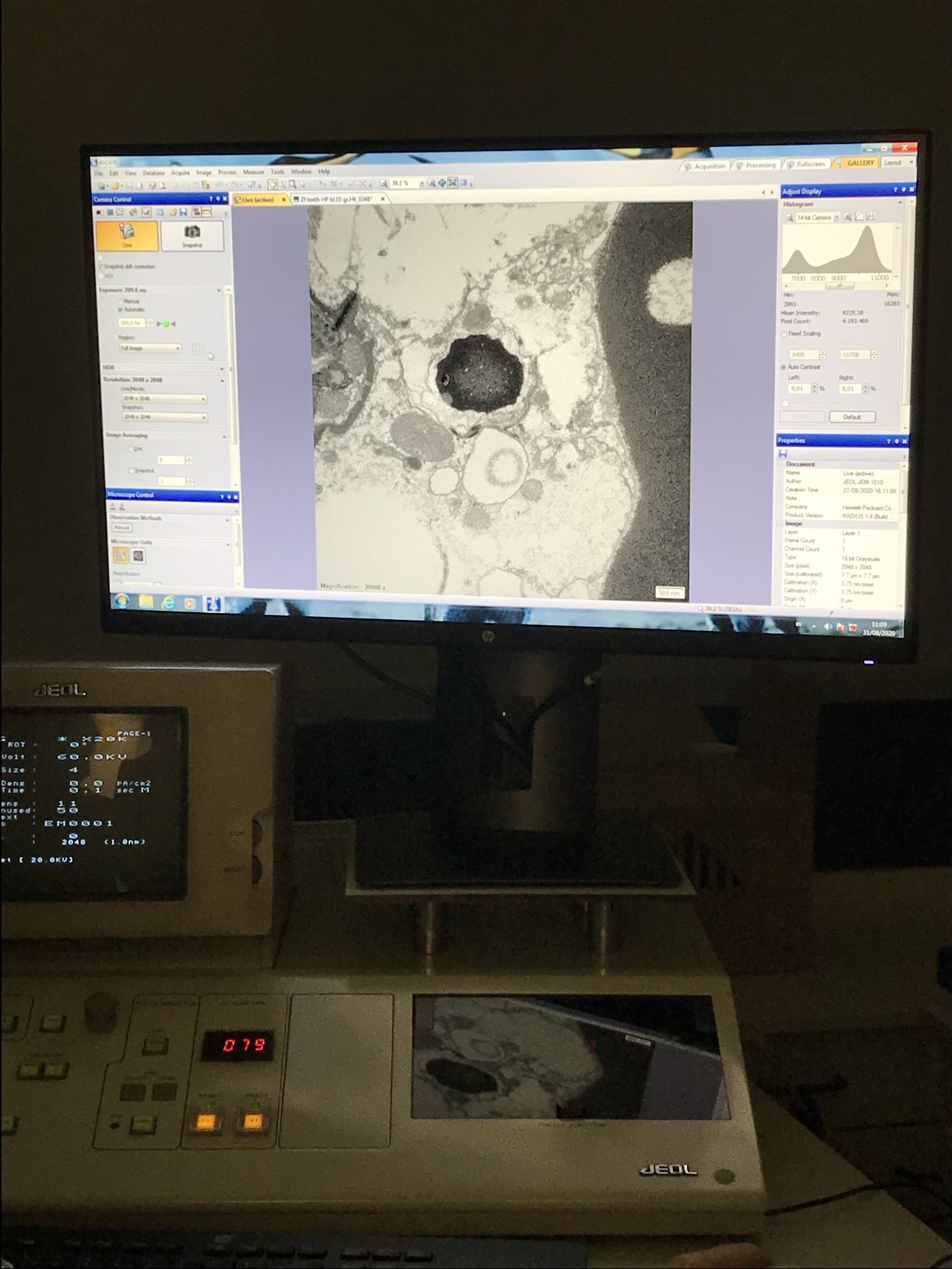Open File Explorer from the taskbar

tap(146, 602)
